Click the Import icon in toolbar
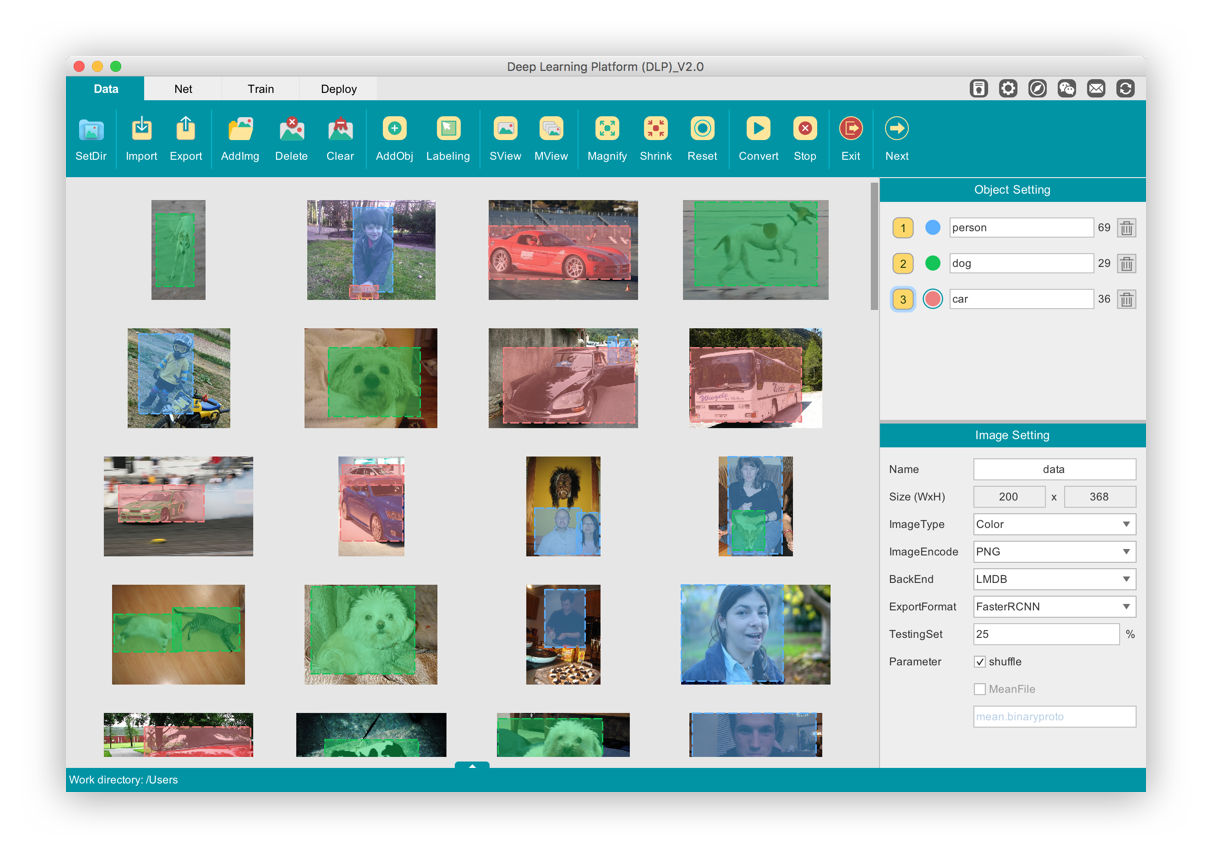The image size is (1210, 850). click(142, 129)
